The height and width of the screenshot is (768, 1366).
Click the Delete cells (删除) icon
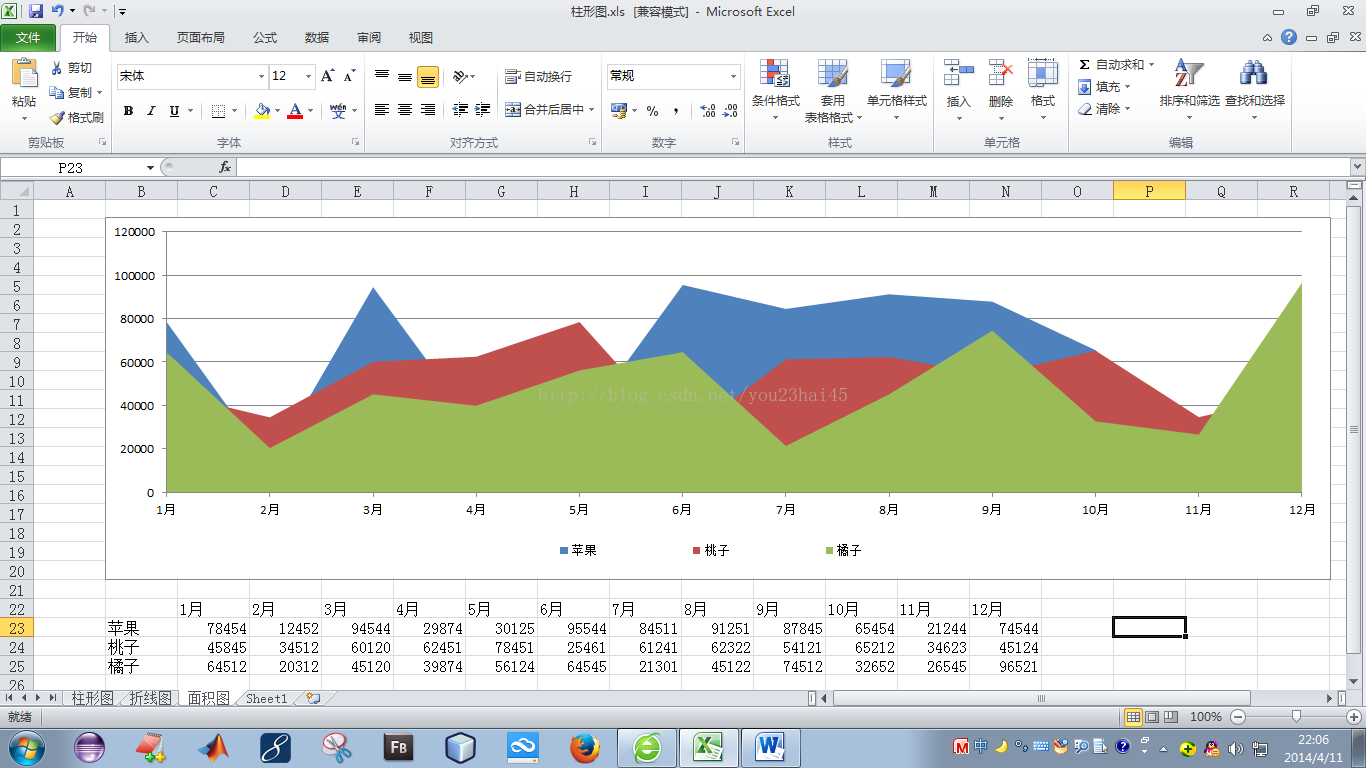[x=1001, y=74]
